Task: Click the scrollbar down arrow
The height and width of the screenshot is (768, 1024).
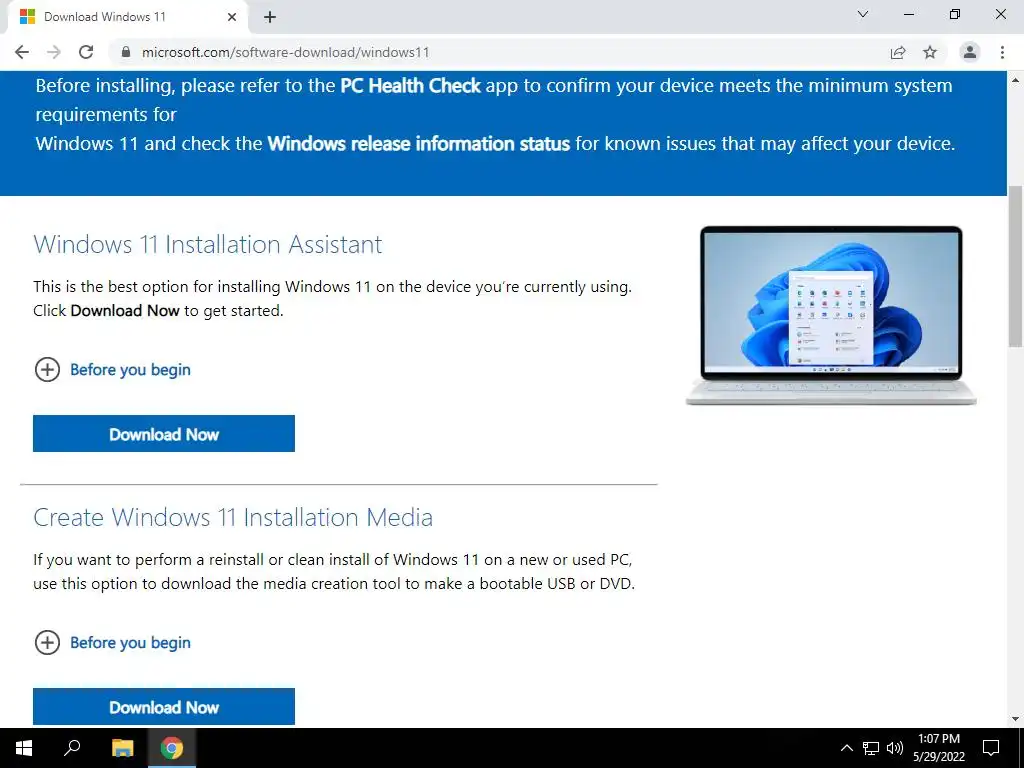Action: pos(1016,719)
